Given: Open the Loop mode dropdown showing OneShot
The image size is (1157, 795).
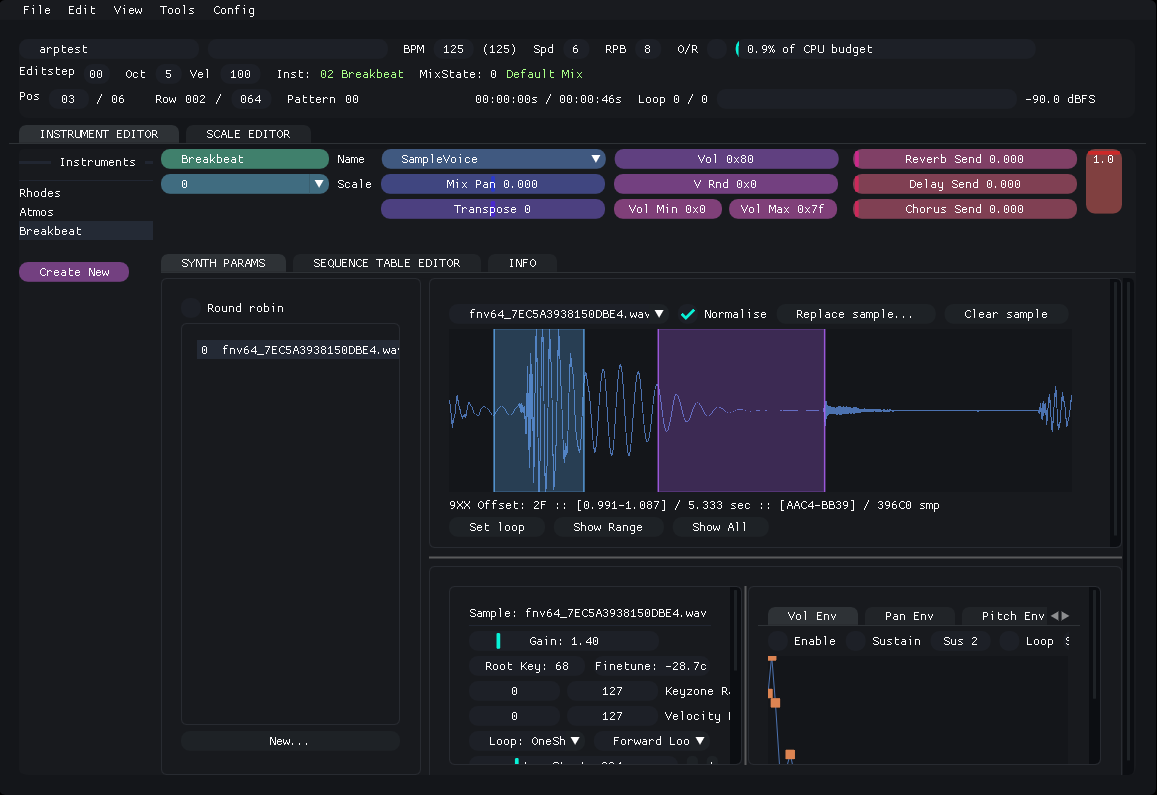Looking at the screenshot, I should (x=528, y=740).
